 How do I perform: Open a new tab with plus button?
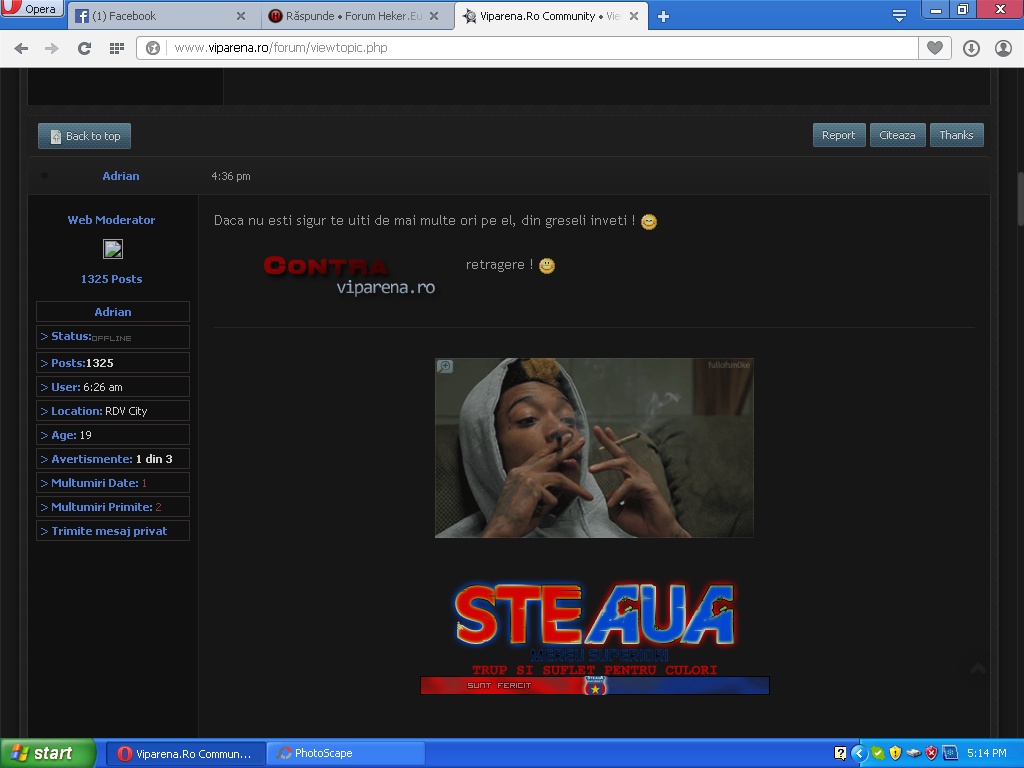click(664, 16)
